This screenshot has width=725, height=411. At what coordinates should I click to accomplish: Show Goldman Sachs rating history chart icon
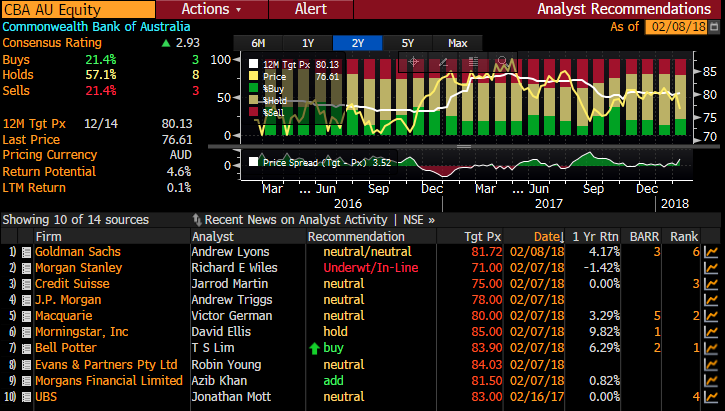(711, 252)
